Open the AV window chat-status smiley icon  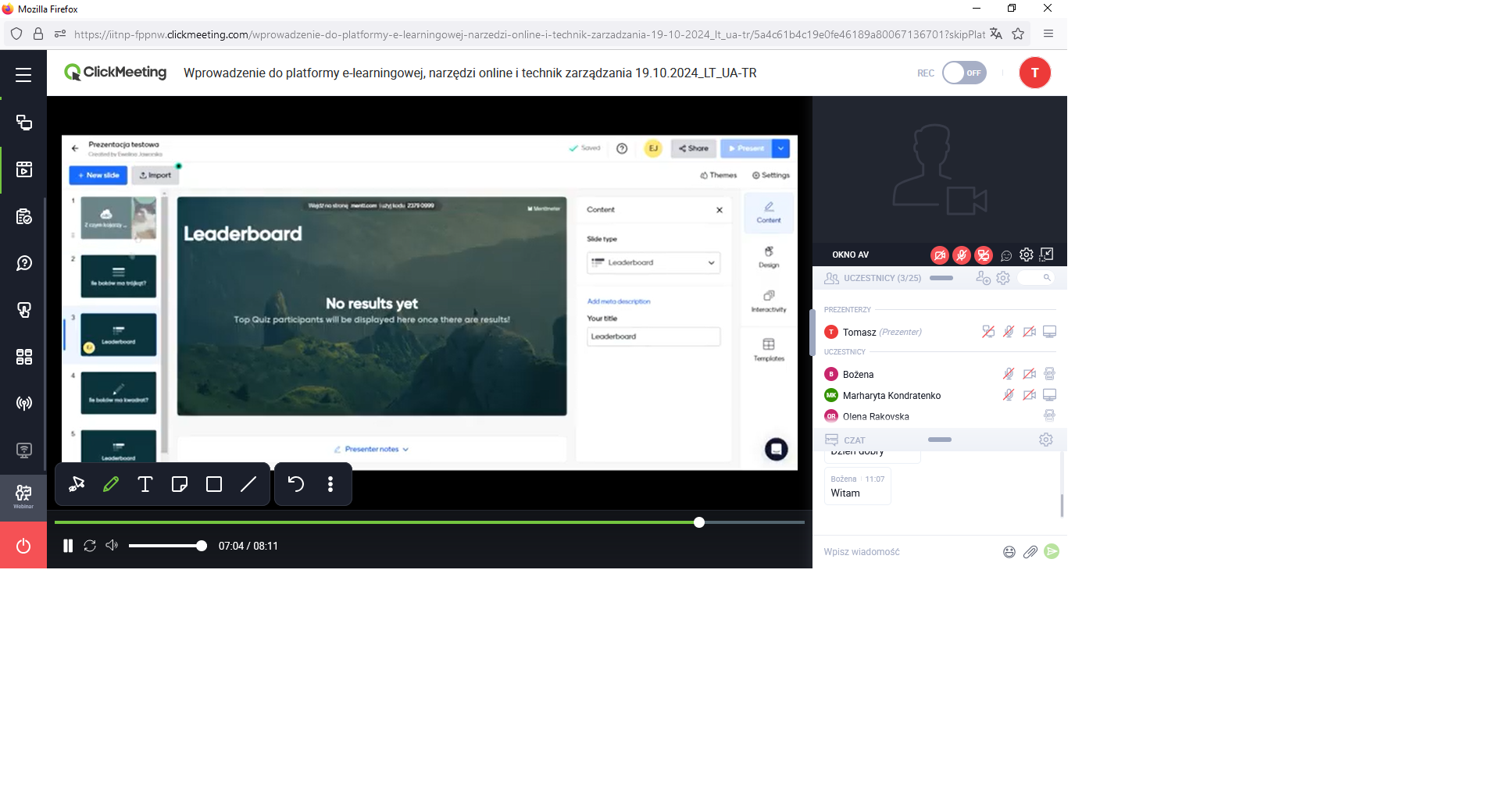[x=1006, y=255]
